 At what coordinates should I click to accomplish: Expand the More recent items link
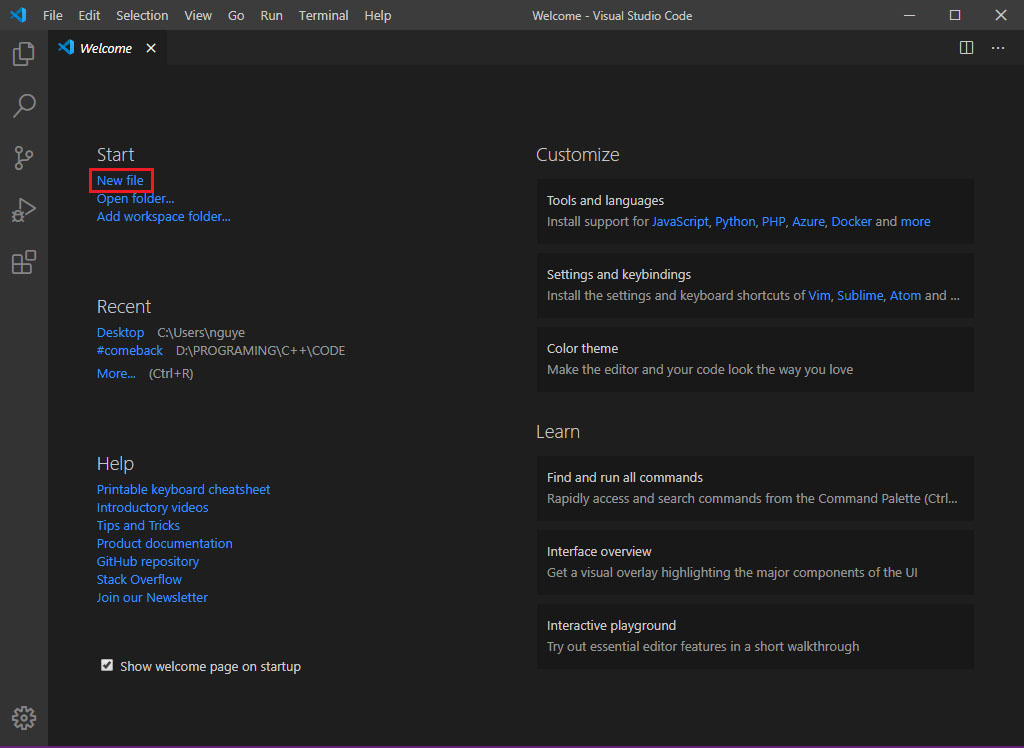[x=116, y=374]
